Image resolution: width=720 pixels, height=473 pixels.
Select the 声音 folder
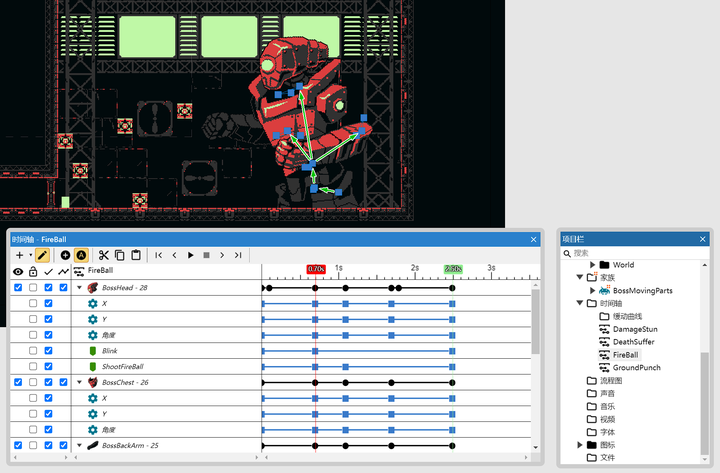click(607, 393)
